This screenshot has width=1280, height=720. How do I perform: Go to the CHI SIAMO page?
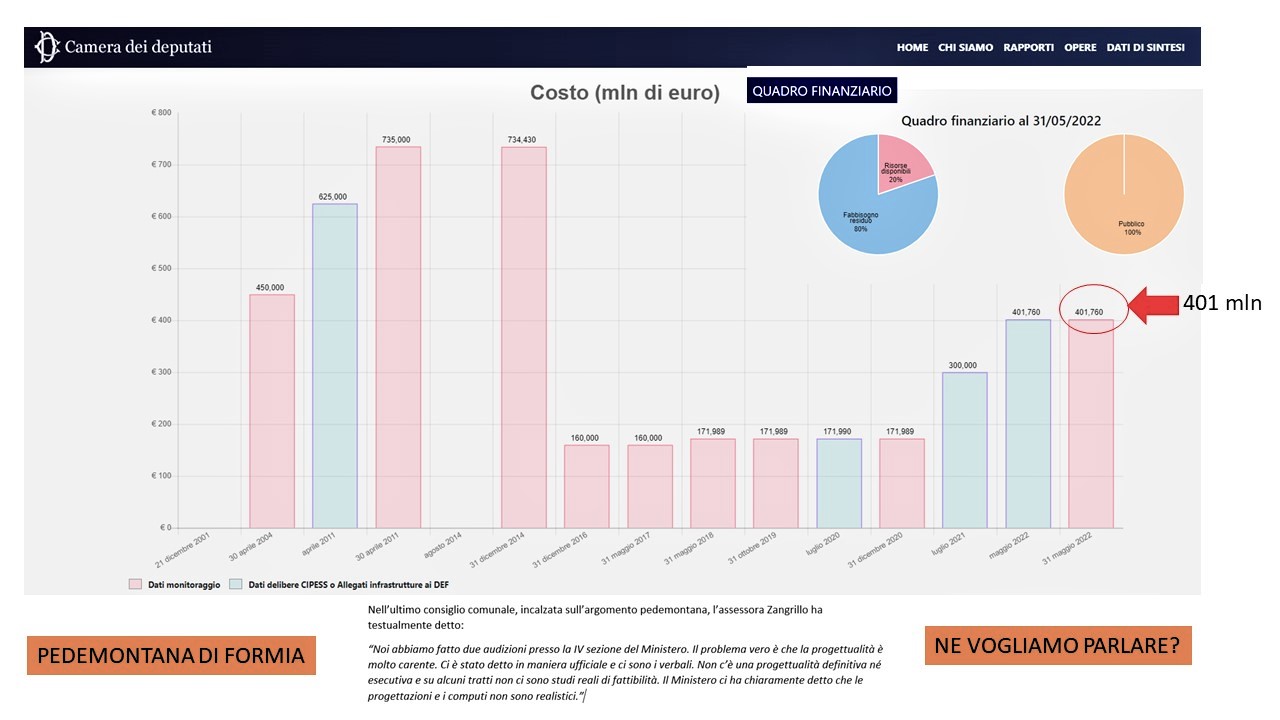point(965,48)
